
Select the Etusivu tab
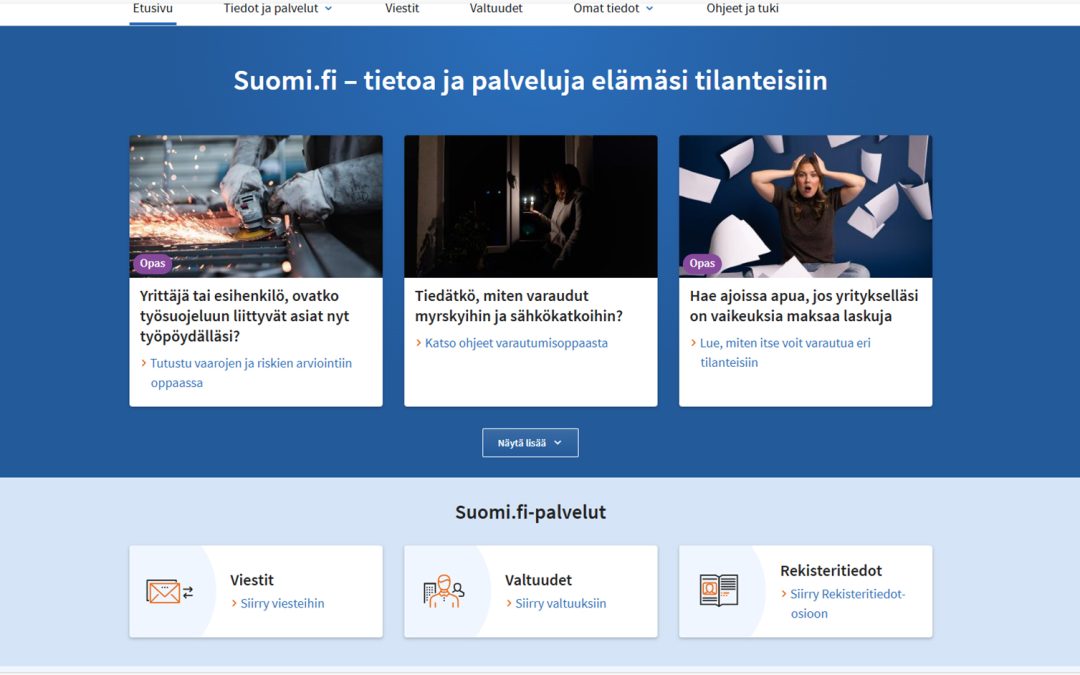(152, 8)
